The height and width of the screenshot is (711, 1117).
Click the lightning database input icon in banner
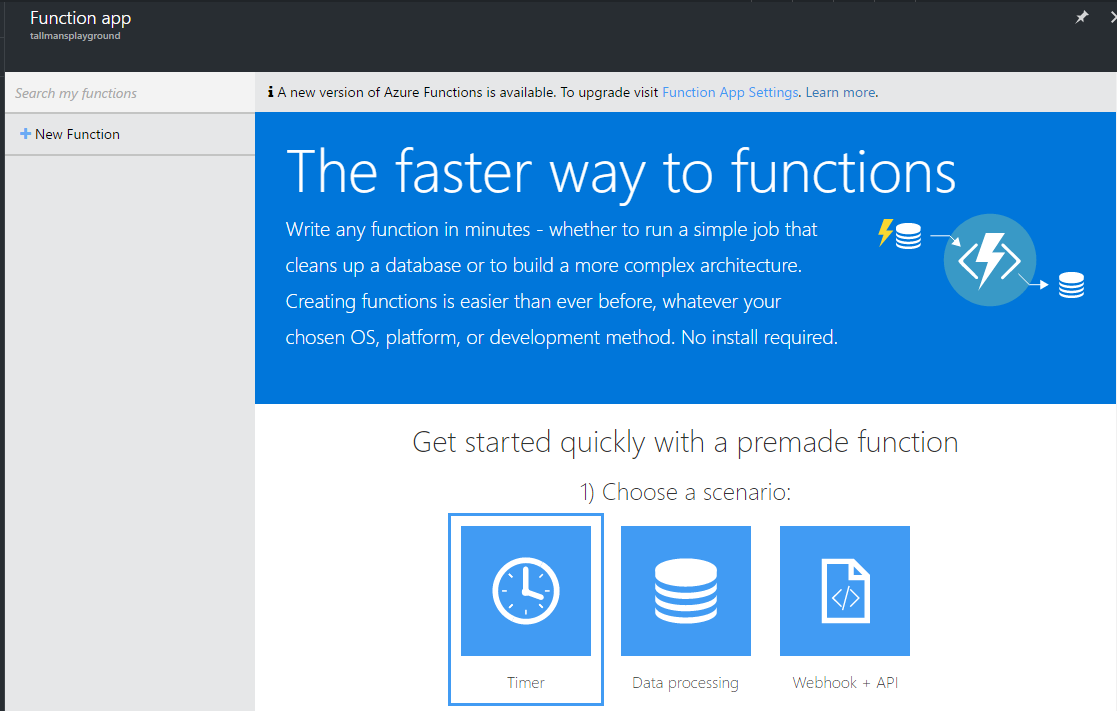[900, 234]
